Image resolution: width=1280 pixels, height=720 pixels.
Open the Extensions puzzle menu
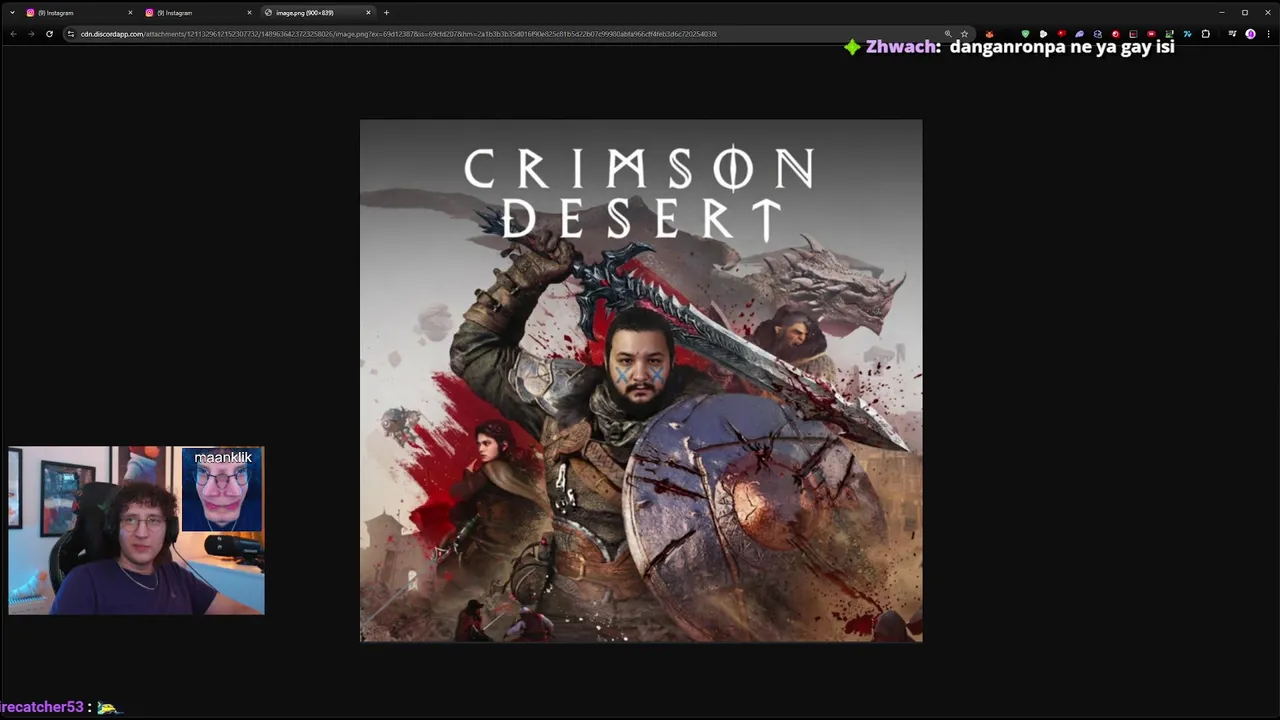click(1206, 34)
